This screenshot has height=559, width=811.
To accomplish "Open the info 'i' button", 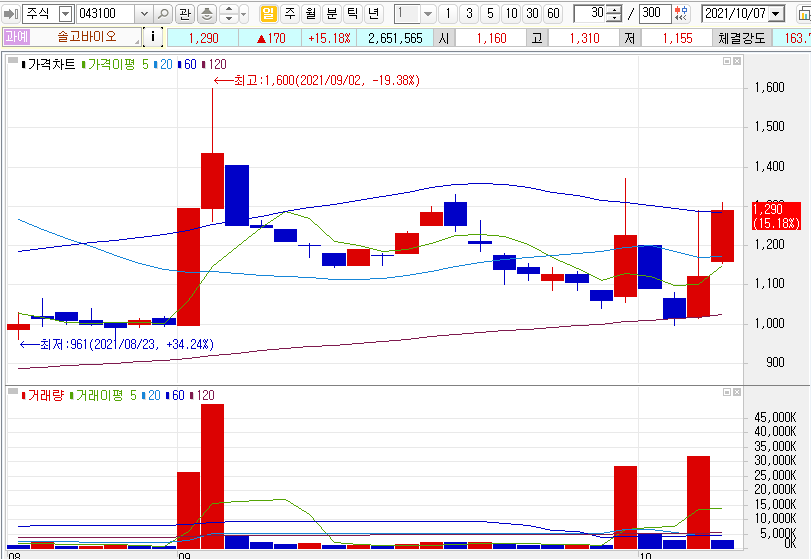I will click(153, 37).
